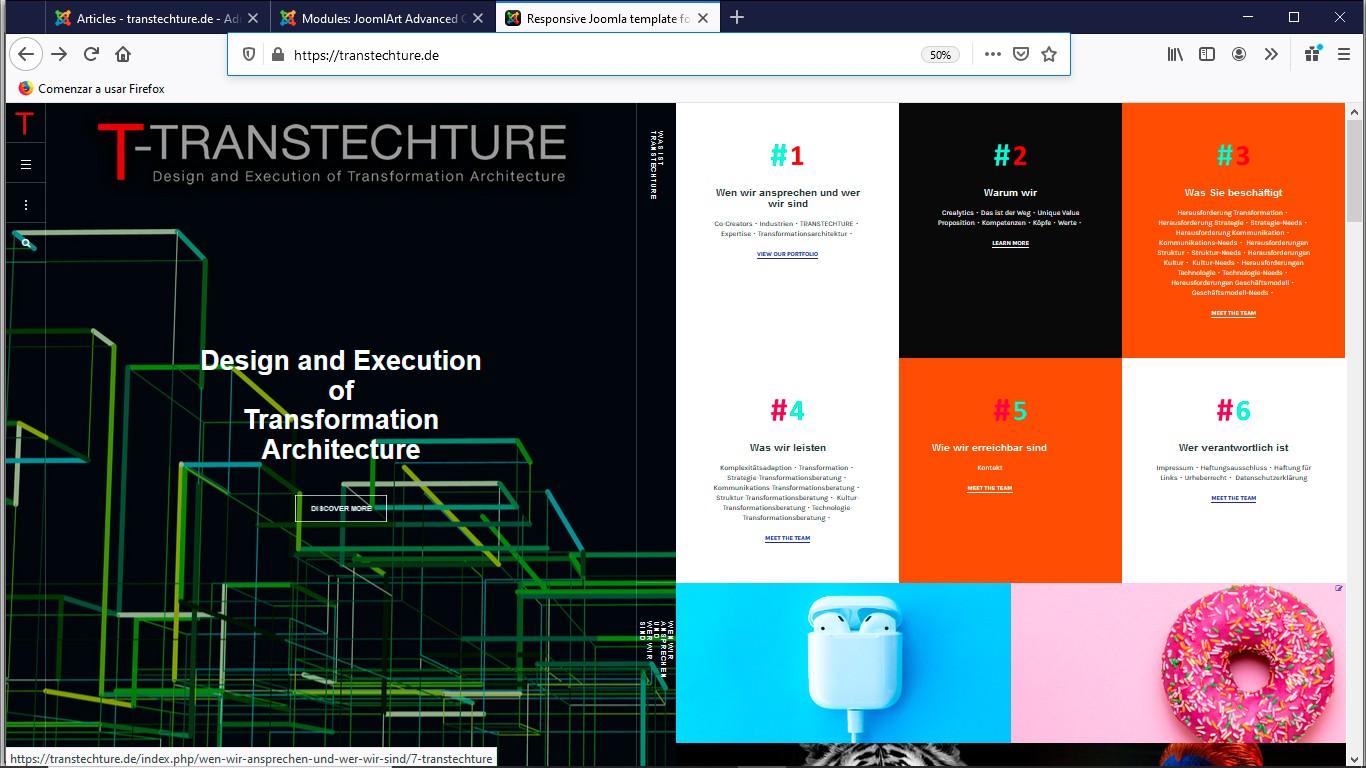The height and width of the screenshot is (768, 1366).
Task: Click VIEW OUR PORTFOLIO link under #1
Action: coord(787,254)
